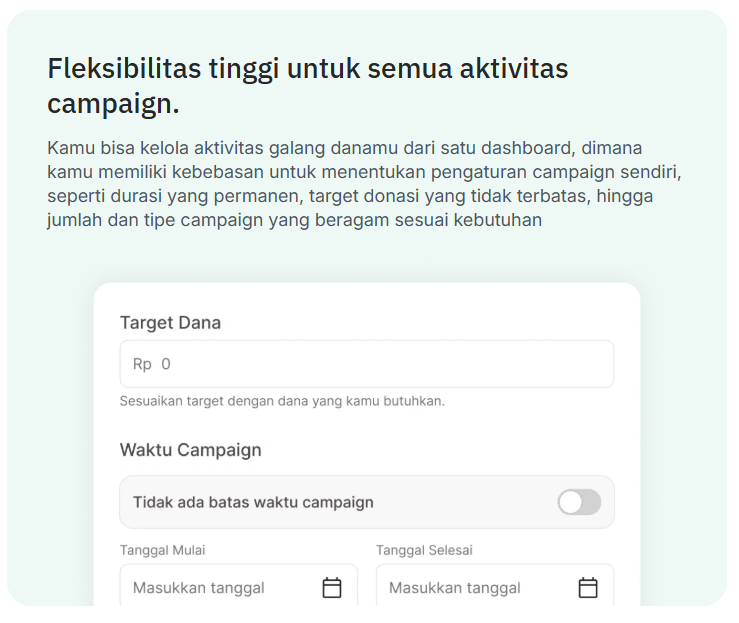Viewport: 739px width, 623px height.
Task: Click the 'Tidak ada batas waktu campaign' text
Action: [253, 502]
